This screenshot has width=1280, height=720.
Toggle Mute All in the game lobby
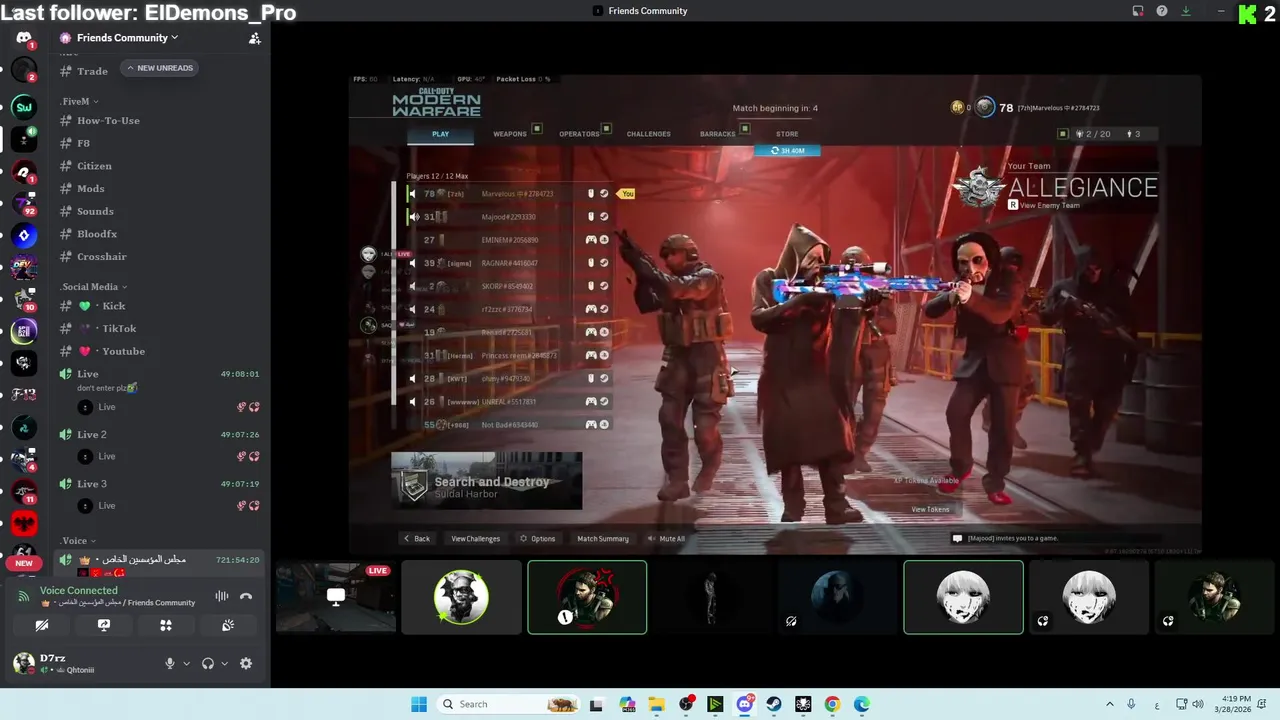(666, 538)
